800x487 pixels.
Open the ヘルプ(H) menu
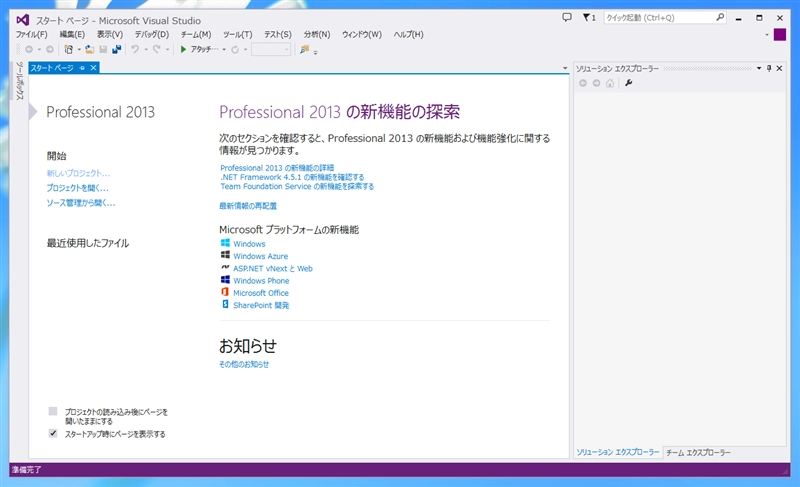tap(409, 34)
